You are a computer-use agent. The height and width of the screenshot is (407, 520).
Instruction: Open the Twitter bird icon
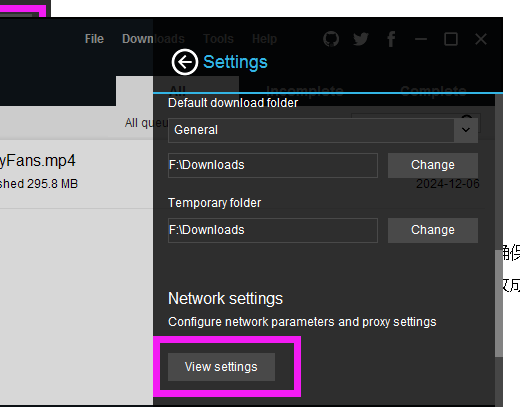[361, 39]
